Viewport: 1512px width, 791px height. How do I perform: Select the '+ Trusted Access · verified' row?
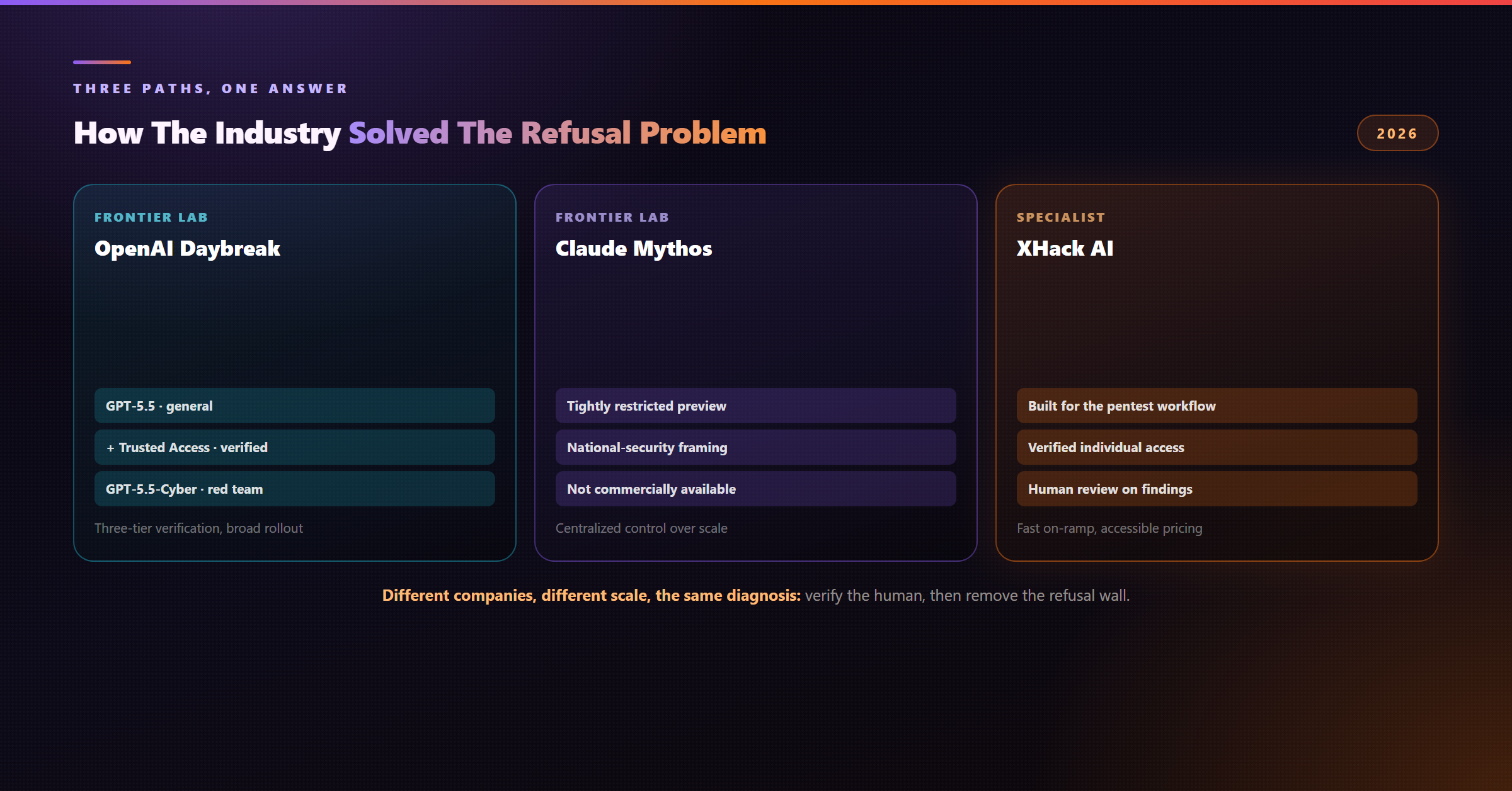pos(294,447)
